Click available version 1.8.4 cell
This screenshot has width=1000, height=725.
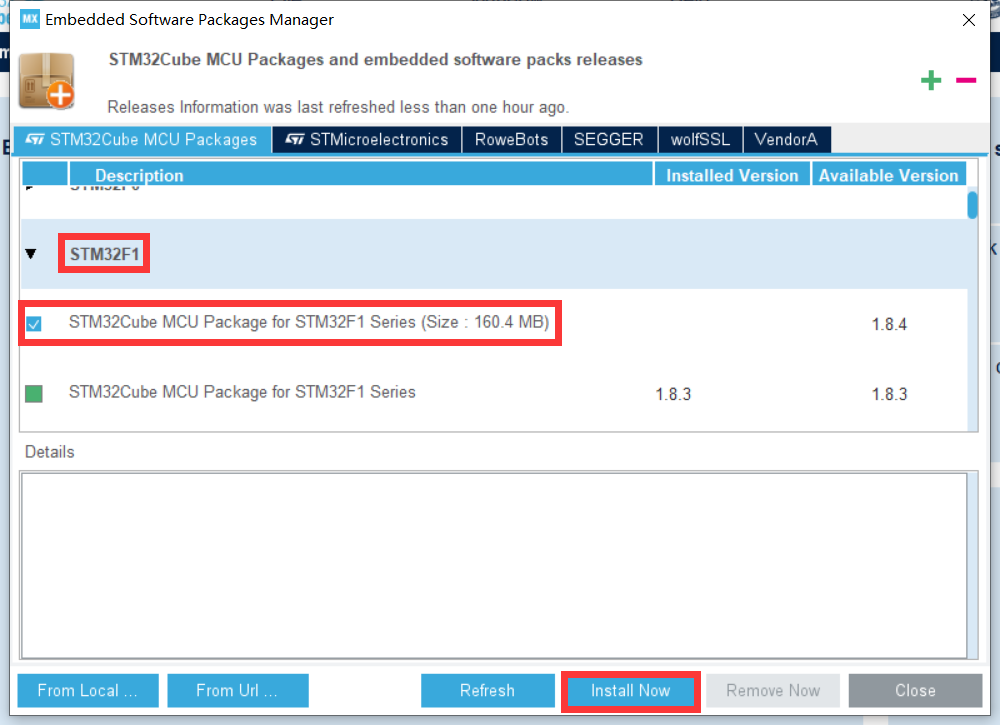point(889,325)
